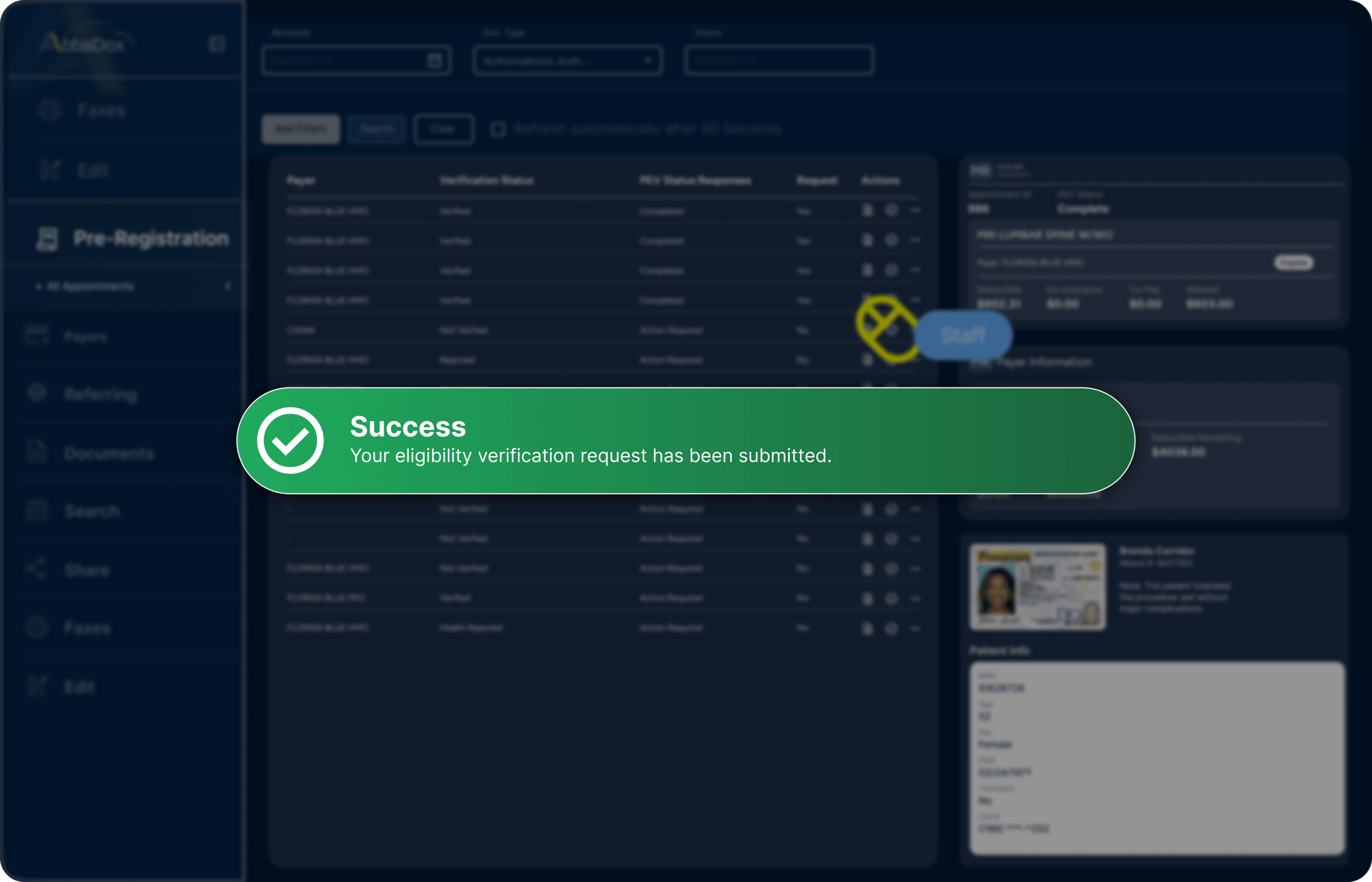Enable the refresh automatically after 60 seconds checkbox

tap(498, 129)
